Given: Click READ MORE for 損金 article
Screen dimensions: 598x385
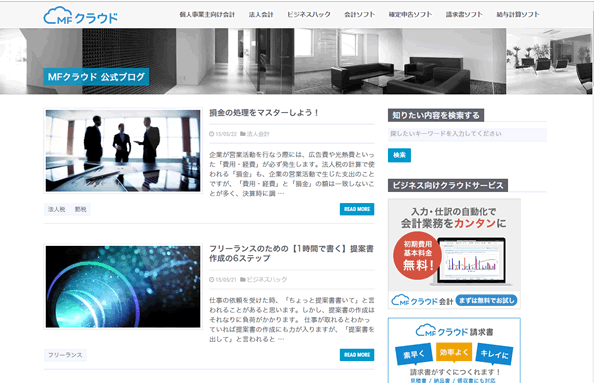Looking at the screenshot, I should 357,209.
